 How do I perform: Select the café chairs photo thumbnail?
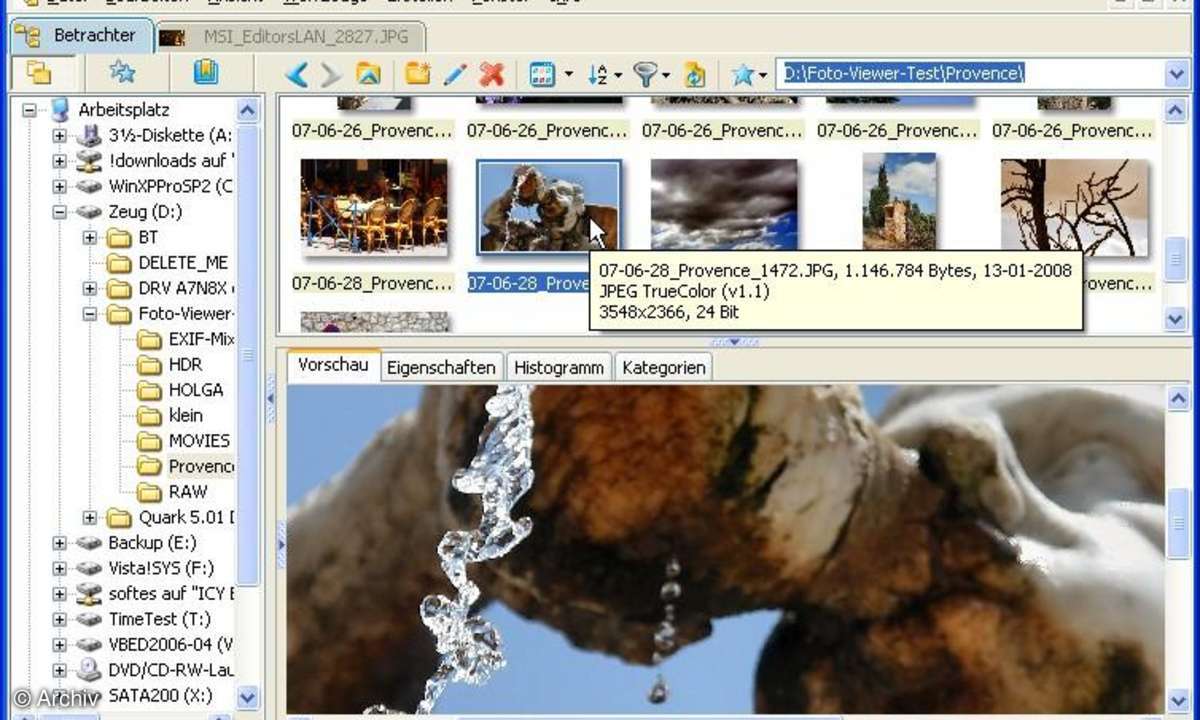tap(374, 207)
